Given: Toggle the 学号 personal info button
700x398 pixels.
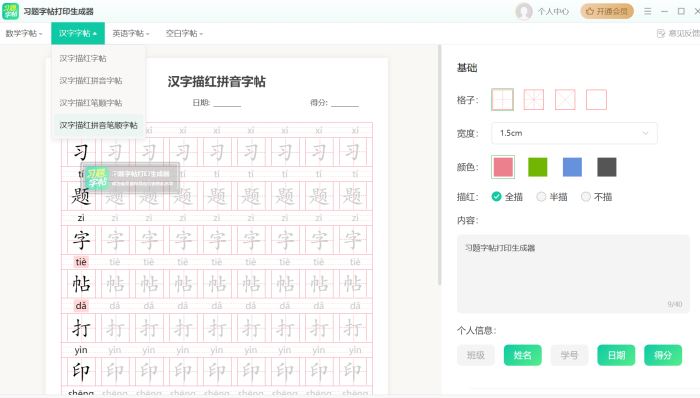Looking at the screenshot, I should click(569, 355).
